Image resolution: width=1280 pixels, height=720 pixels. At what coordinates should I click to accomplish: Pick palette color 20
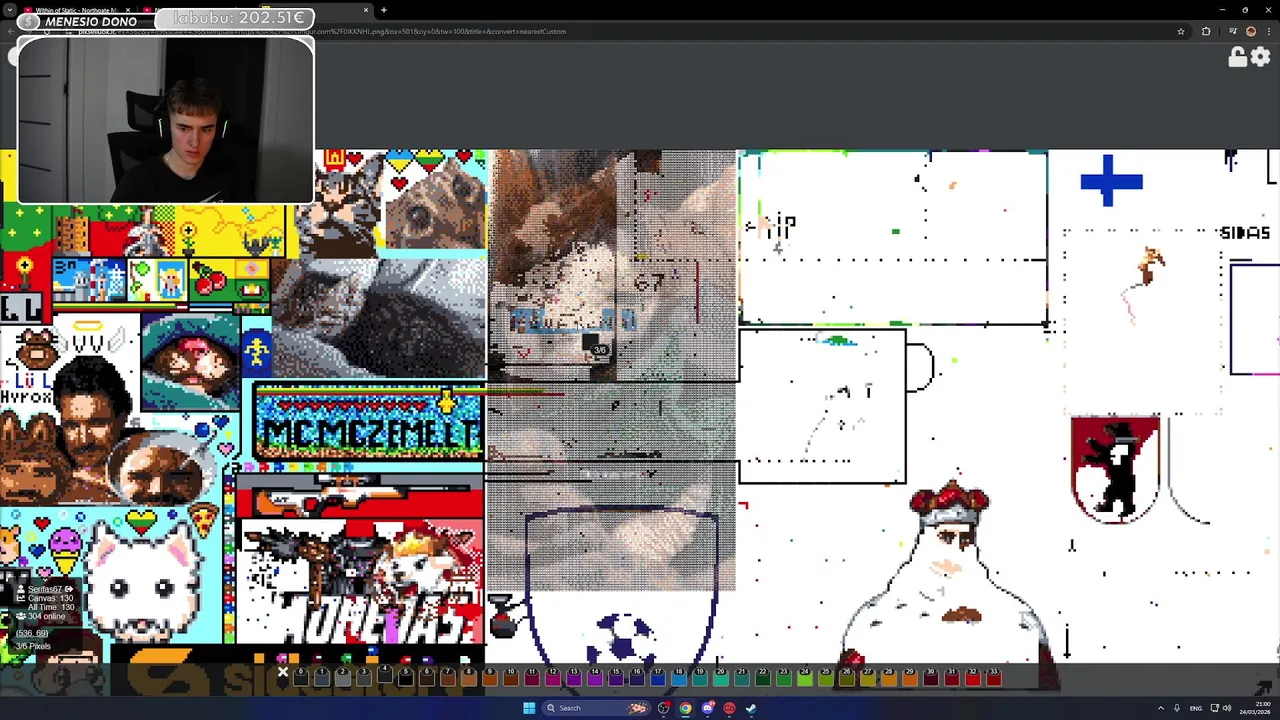coord(720,678)
